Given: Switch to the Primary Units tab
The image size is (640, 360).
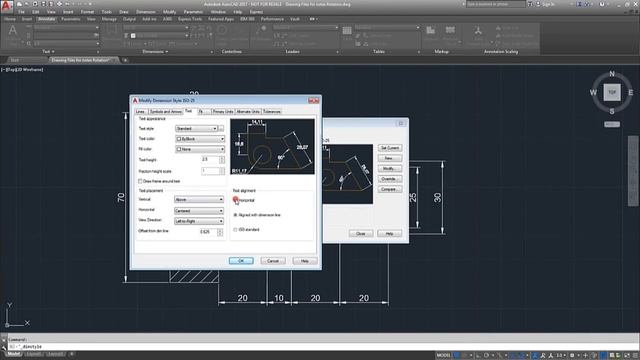Looking at the screenshot, I should 223,111.
